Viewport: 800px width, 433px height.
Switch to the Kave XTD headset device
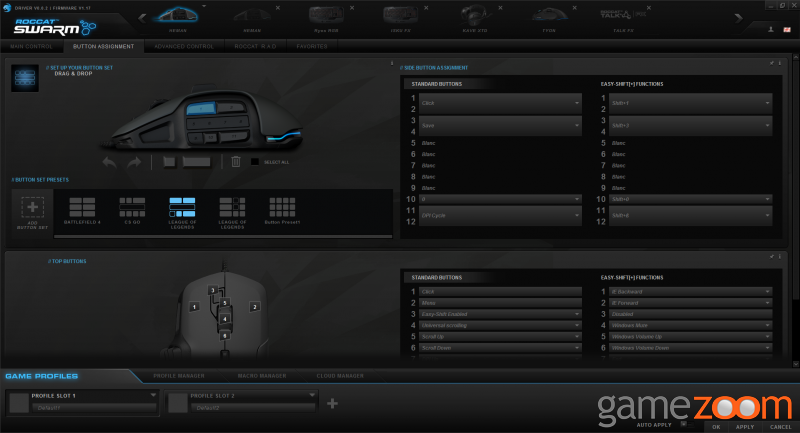[x=475, y=18]
